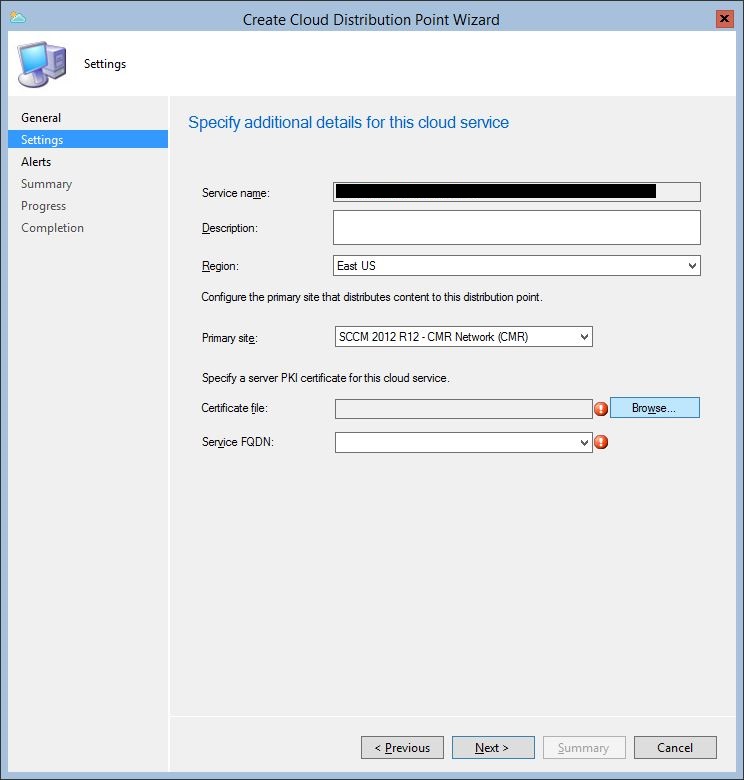744x780 pixels.
Task: Click the 'Primary site:' label
Action: (229, 338)
